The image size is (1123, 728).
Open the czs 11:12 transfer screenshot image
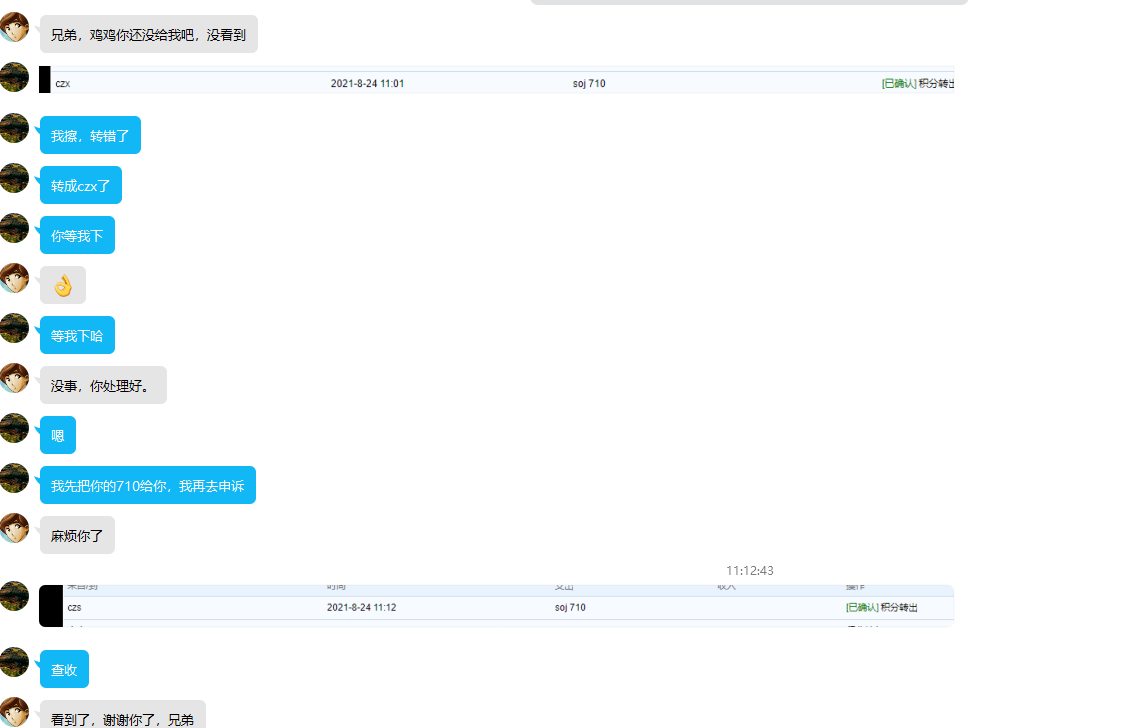[x=497, y=605]
